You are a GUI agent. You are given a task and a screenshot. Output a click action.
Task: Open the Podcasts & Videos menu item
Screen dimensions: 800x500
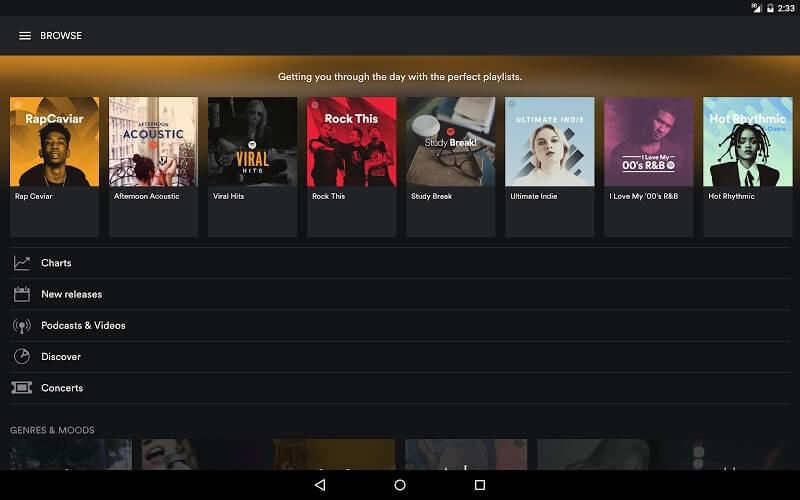click(400, 326)
